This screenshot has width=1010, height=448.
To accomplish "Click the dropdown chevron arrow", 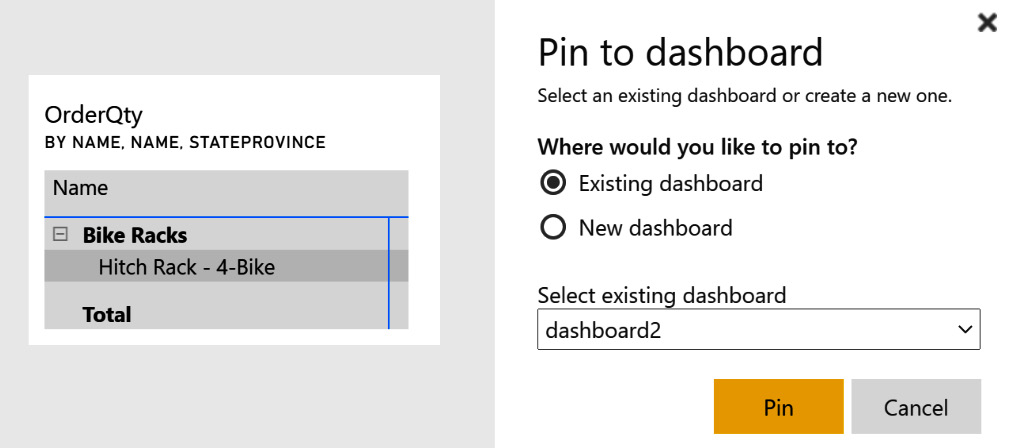I will (965, 329).
